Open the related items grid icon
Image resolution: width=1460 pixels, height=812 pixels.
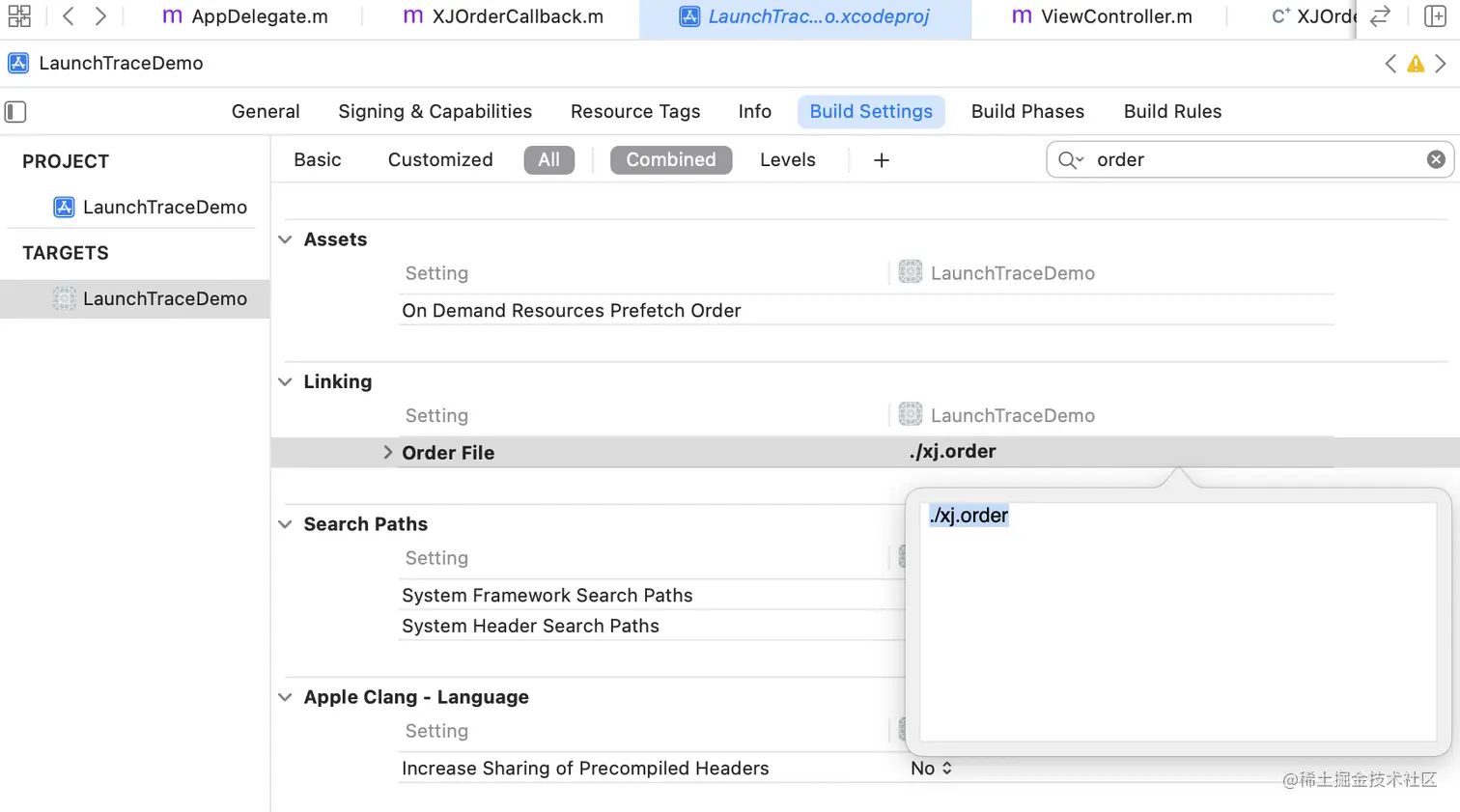(x=19, y=15)
